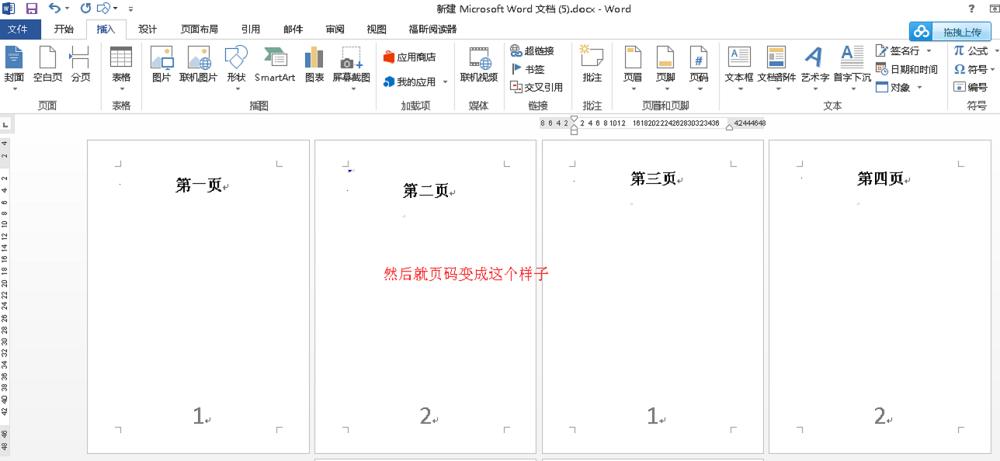The width and height of the screenshot is (1000, 461).
Task: Add a comment with 批注
Action: click(592, 65)
